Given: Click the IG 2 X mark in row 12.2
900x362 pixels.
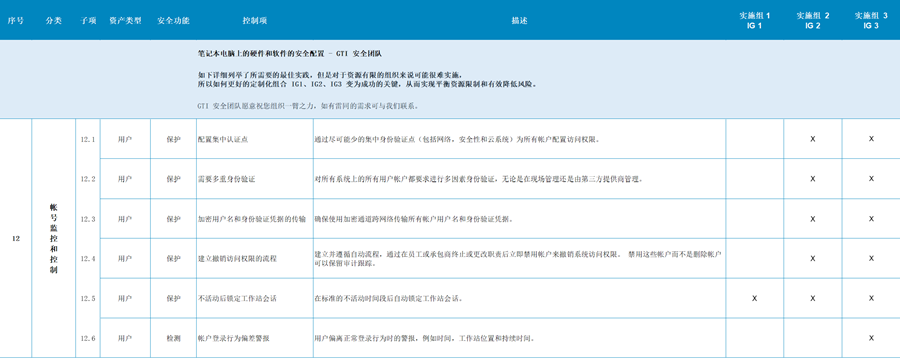Looking at the screenshot, I should (x=813, y=179).
